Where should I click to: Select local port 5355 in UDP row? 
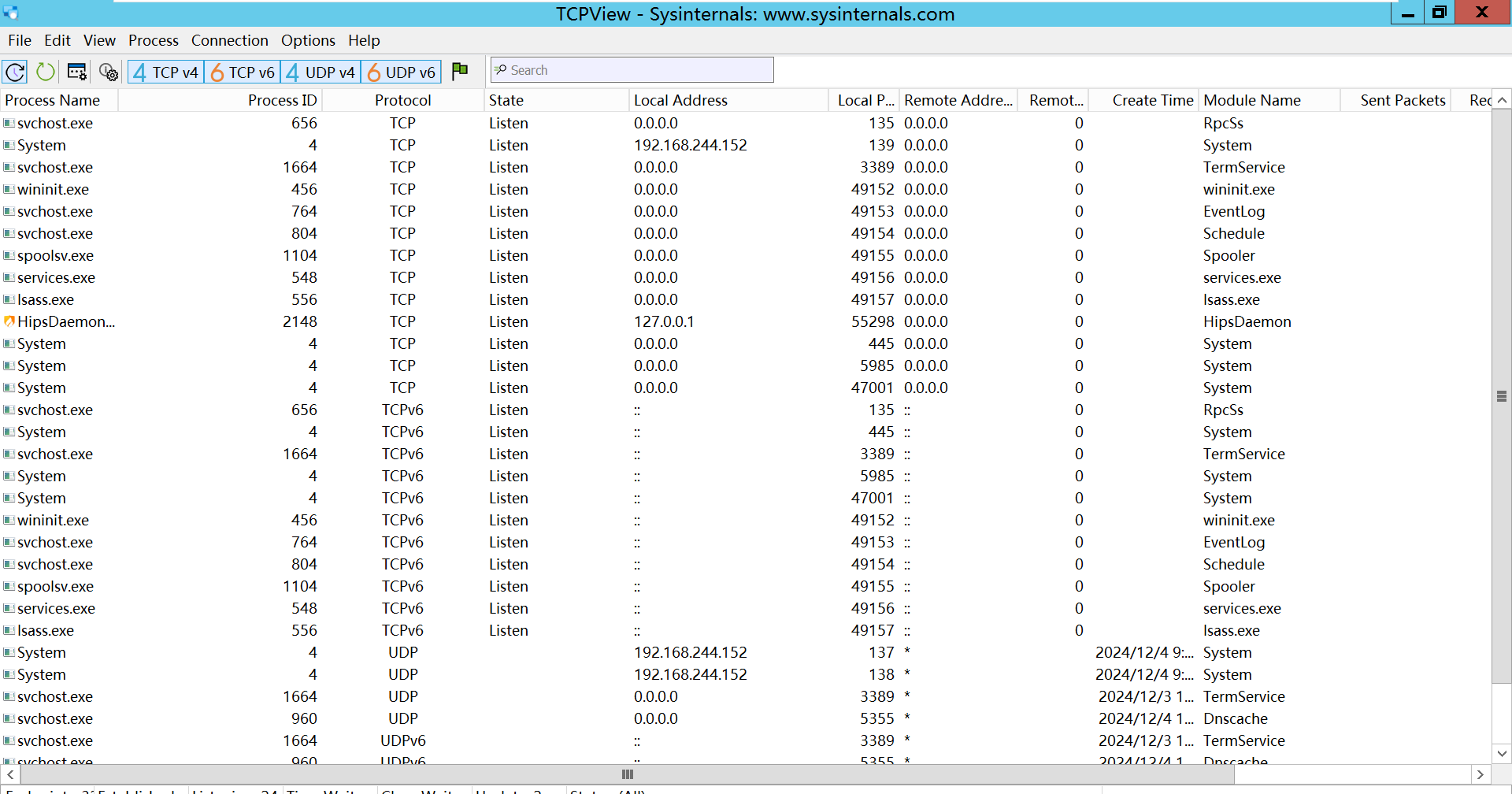pyautogui.click(x=877, y=718)
